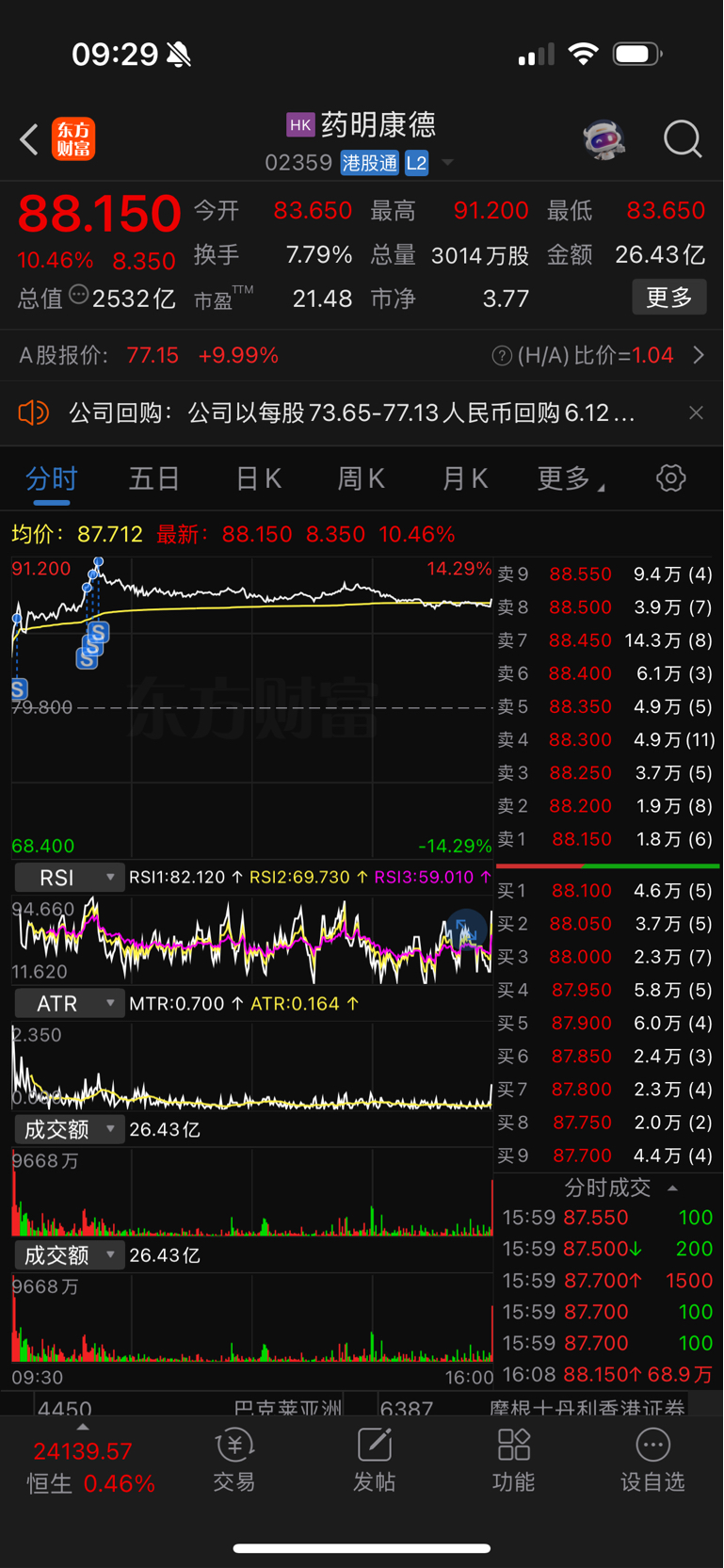Tap the main price 88.150
Image resolution: width=724 pixels, height=1568 pixels.
click(99, 214)
